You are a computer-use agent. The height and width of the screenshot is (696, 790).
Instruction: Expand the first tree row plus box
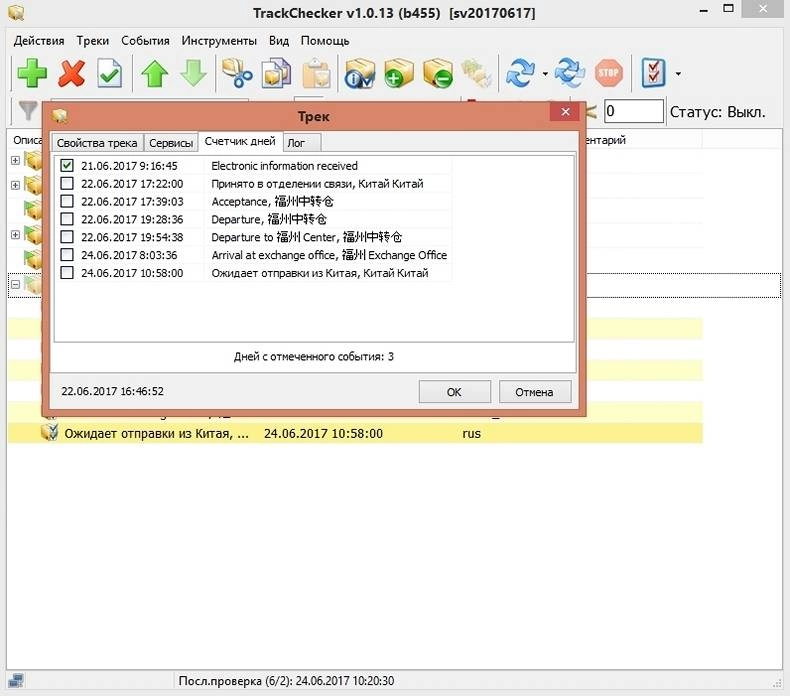(x=16, y=160)
